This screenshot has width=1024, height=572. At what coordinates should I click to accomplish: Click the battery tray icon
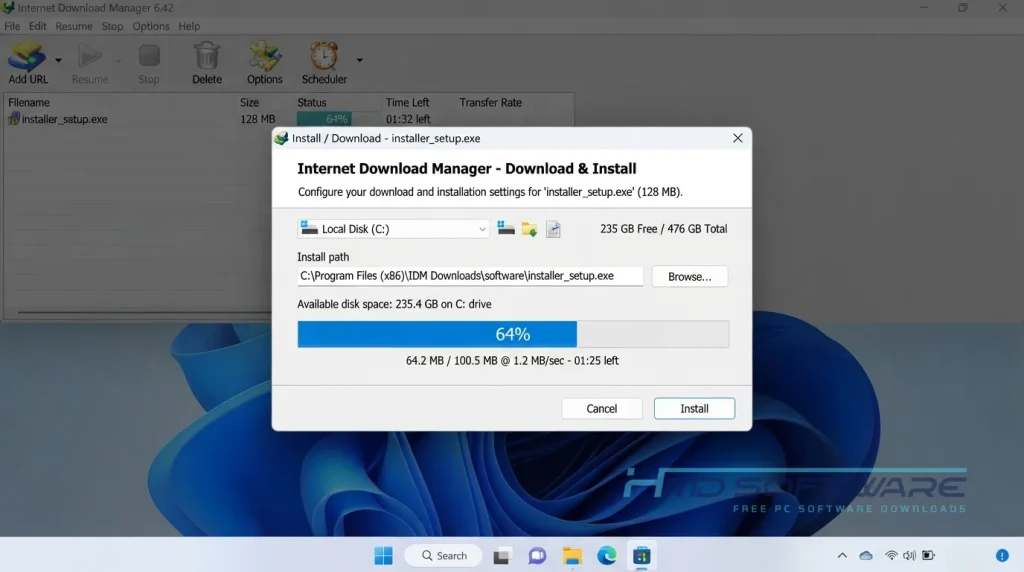(928, 556)
